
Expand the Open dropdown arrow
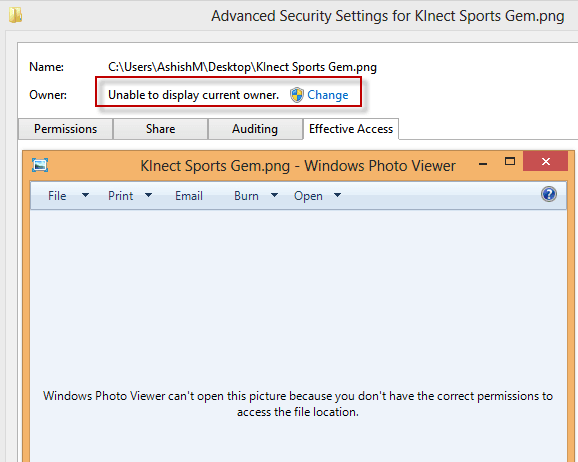(x=337, y=195)
